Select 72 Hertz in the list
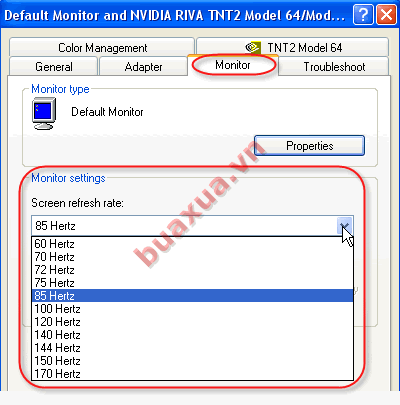The height and width of the screenshot is (405, 400). (192, 270)
